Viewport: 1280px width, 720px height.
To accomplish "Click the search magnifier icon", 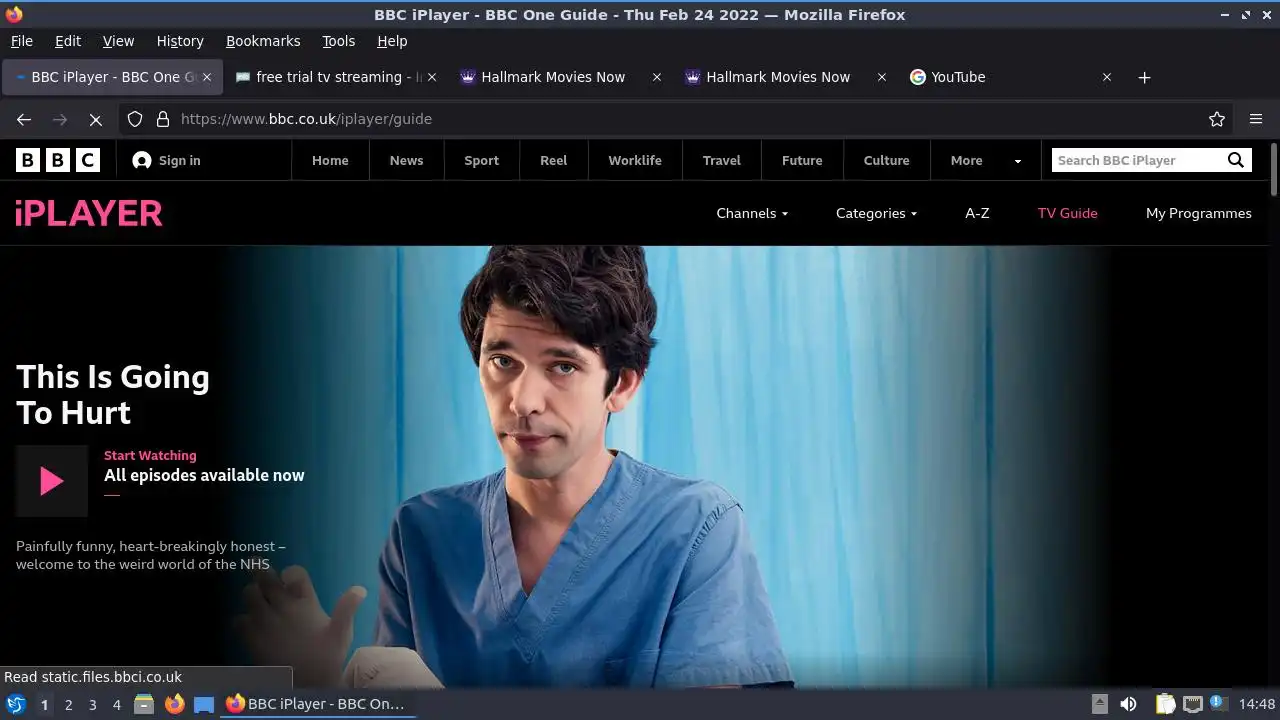I will (x=1236, y=160).
